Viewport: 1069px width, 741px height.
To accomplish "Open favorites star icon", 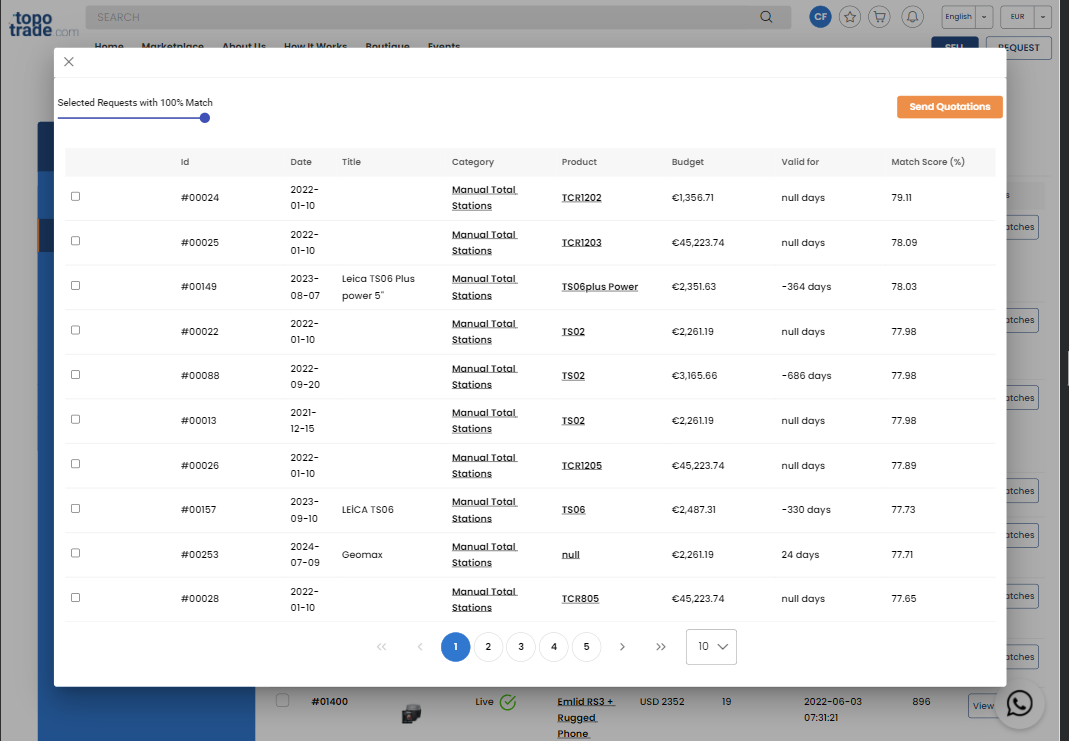I will coord(849,17).
